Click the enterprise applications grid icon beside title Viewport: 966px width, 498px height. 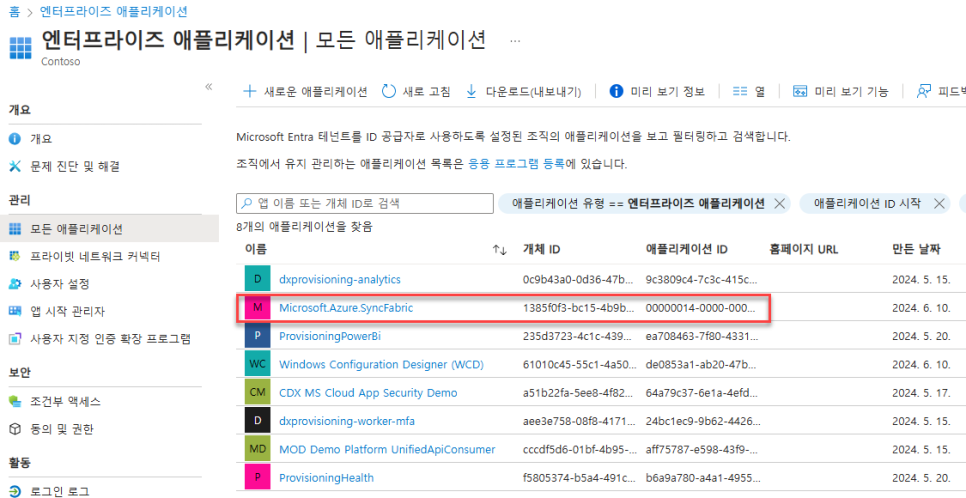[21, 47]
